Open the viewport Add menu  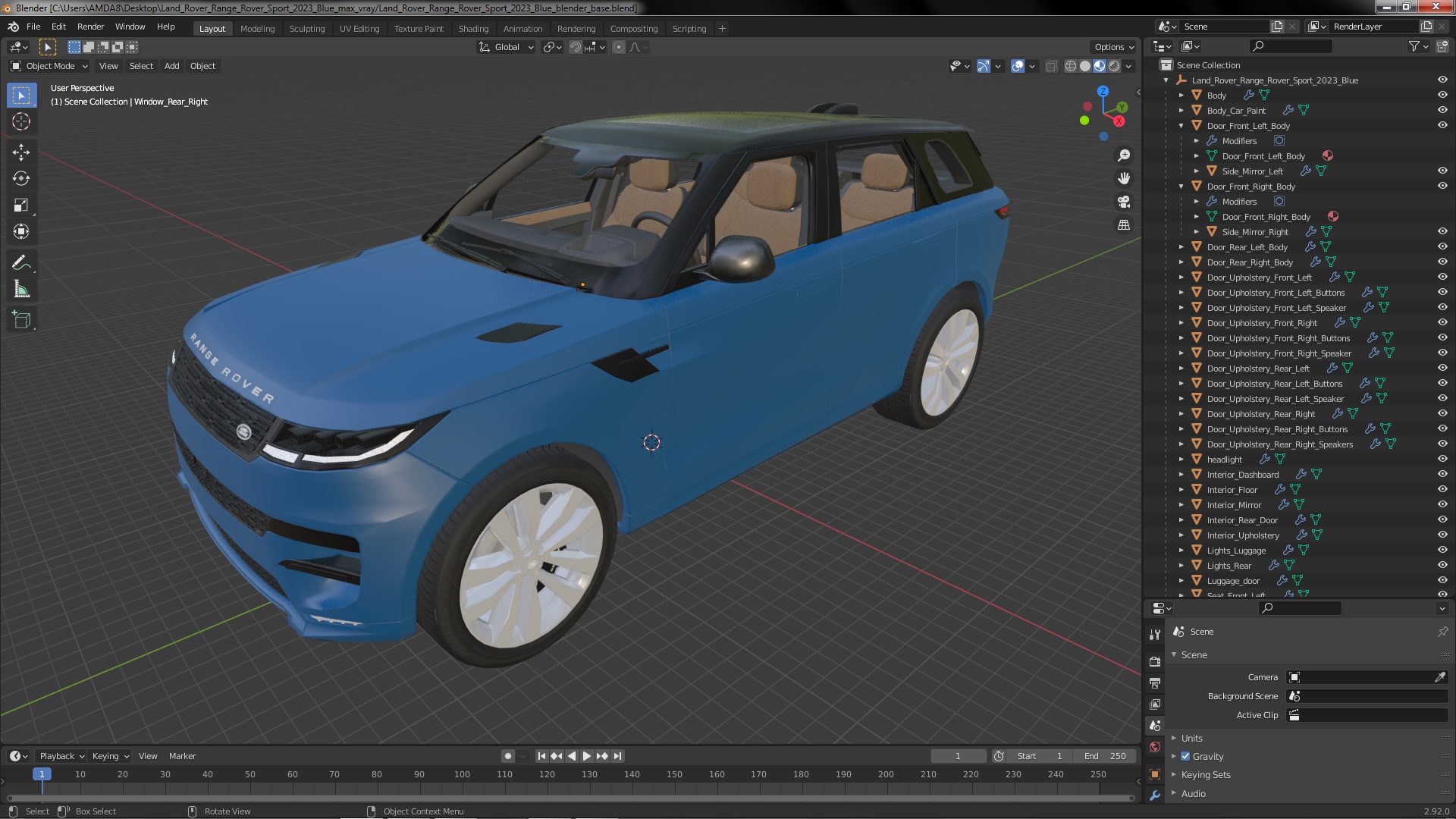click(172, 66)
